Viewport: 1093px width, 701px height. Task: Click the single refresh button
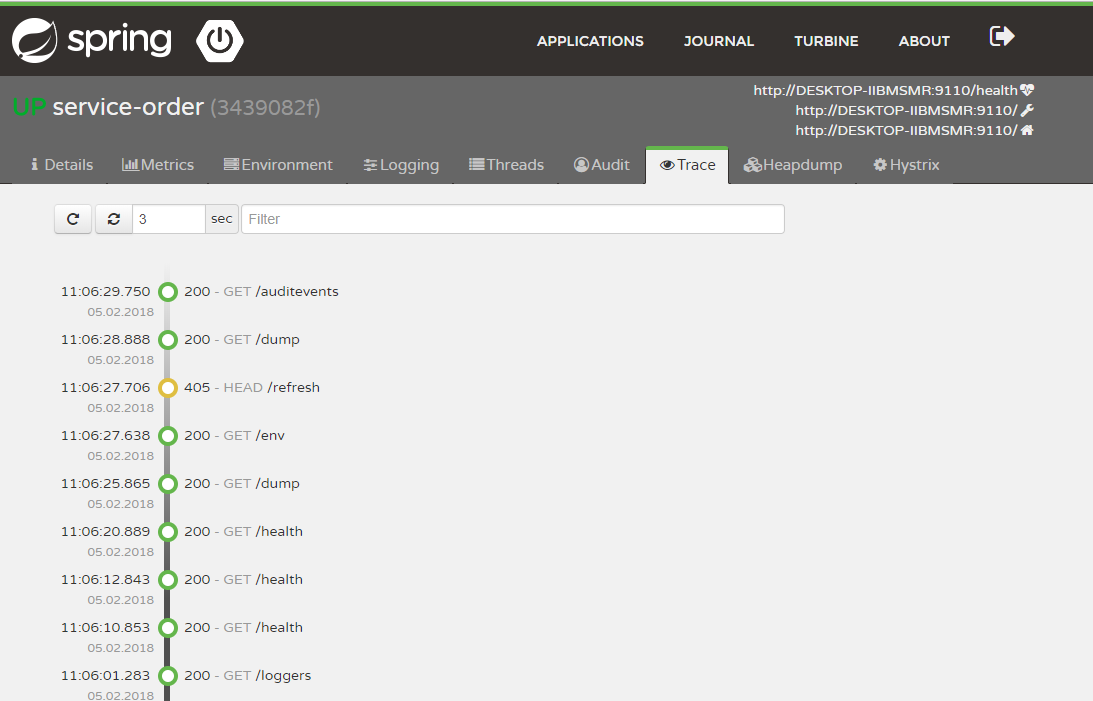click(x=73, y=219)
